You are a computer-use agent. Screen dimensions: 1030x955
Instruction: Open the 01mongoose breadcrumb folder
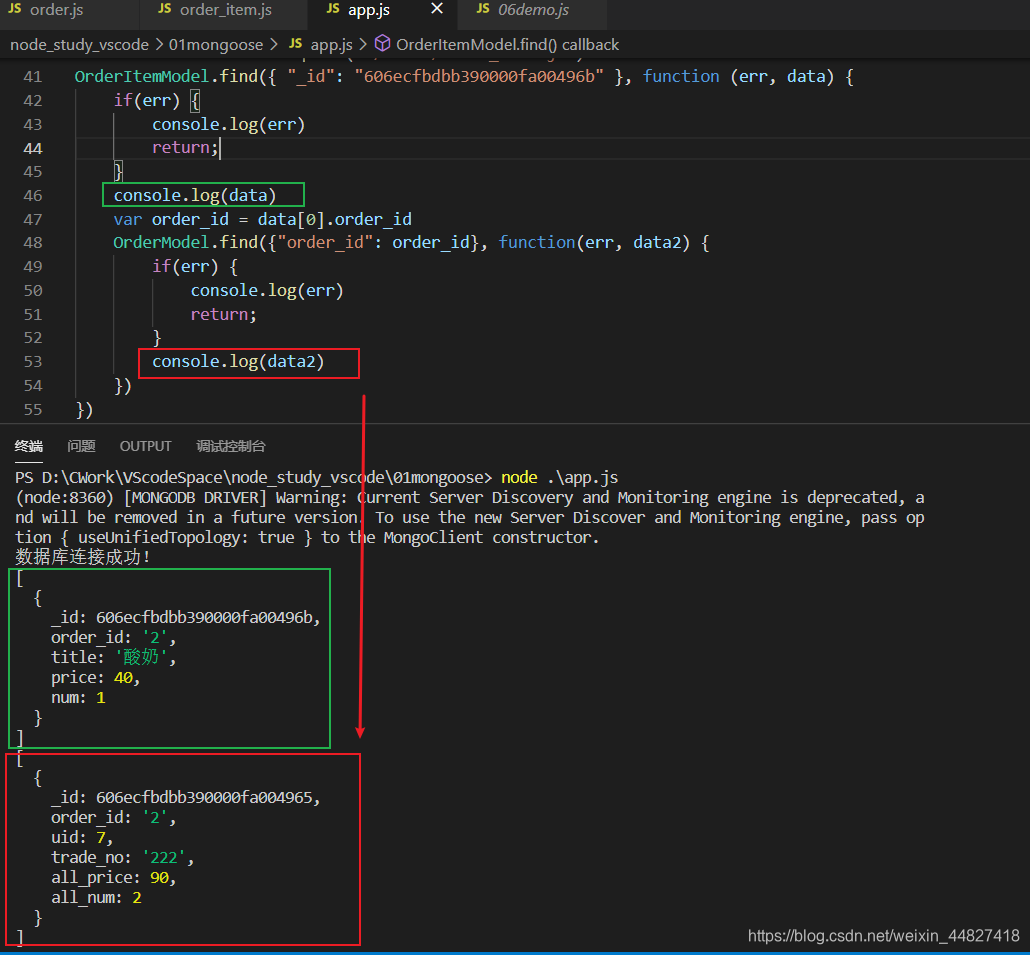click(x=215, y=45)
